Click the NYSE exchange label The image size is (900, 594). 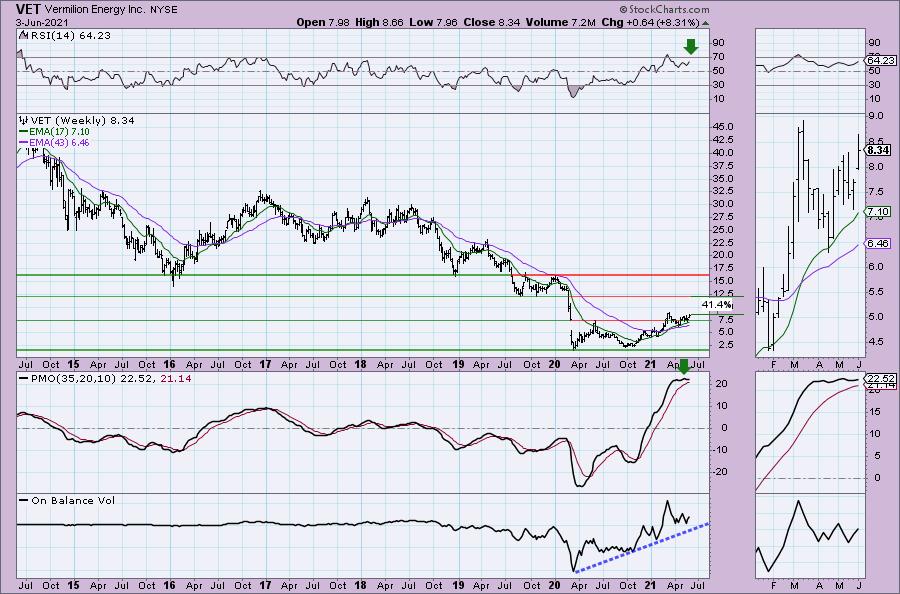point(162,10)
